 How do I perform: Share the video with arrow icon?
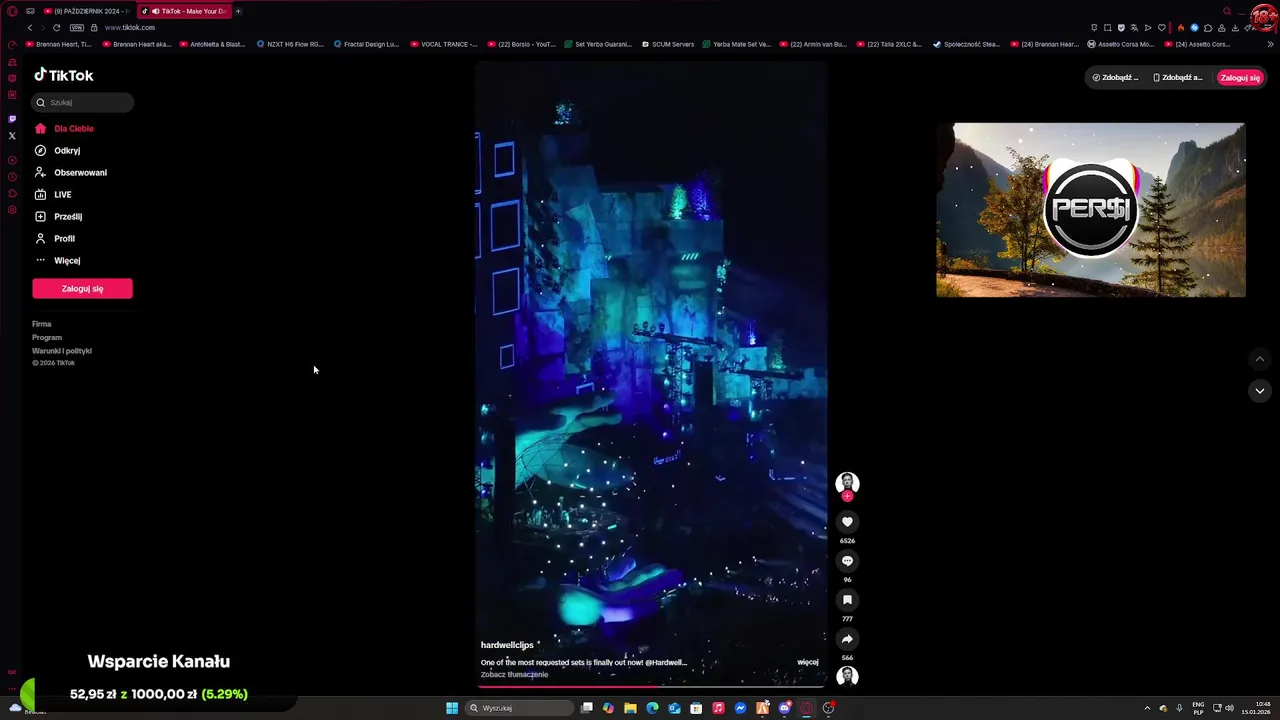pyautogui.click(x=847, y=639)
